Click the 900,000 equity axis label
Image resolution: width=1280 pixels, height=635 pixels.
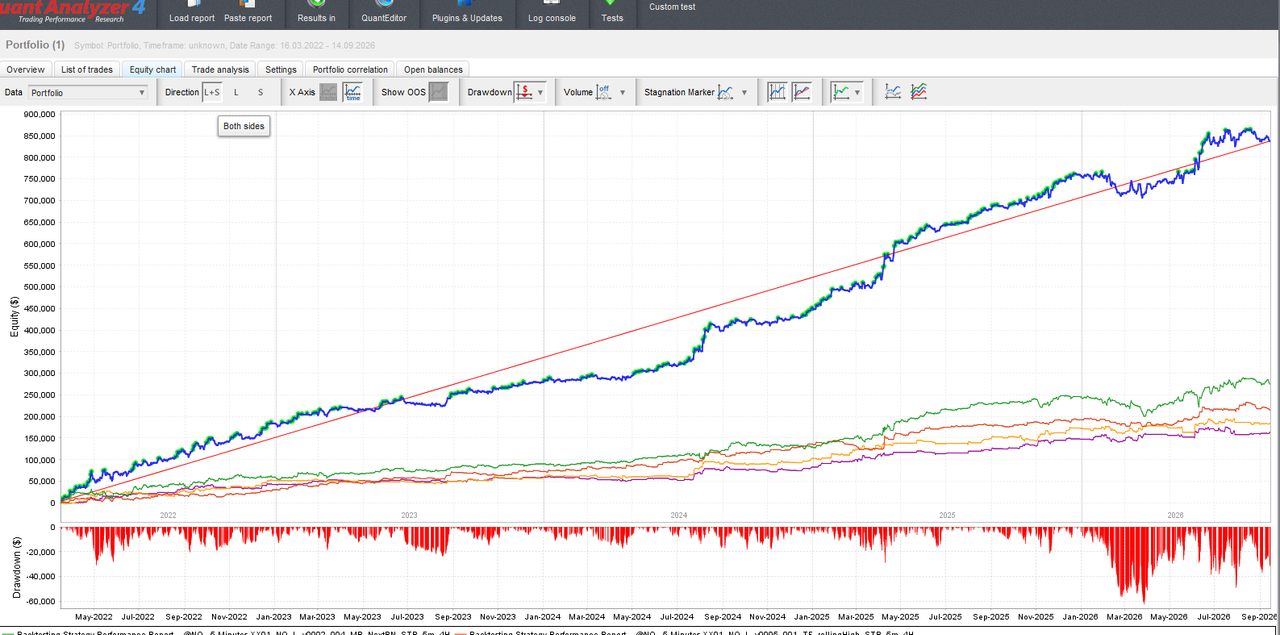pyautogui.click(x=37, y=114)
